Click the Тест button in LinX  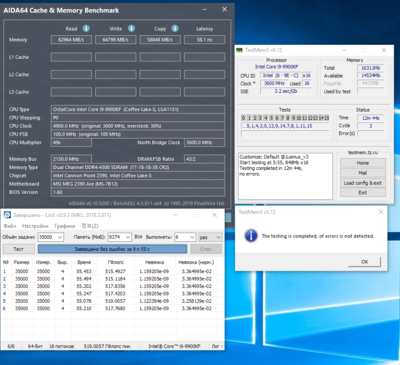point(19,249)
